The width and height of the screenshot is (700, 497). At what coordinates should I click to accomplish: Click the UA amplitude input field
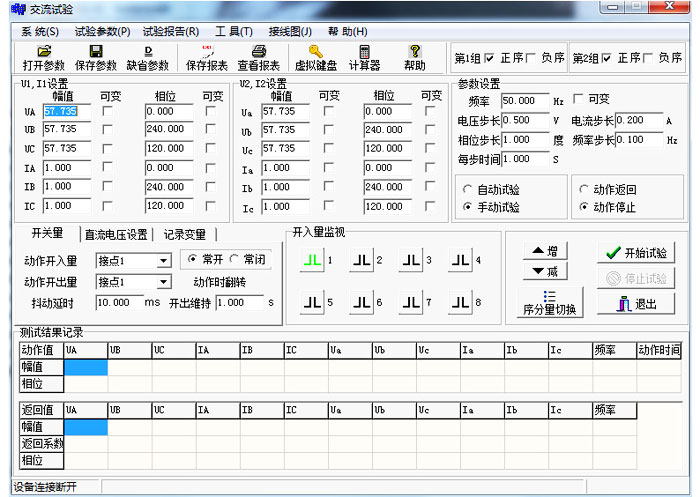tap(66, 111)
